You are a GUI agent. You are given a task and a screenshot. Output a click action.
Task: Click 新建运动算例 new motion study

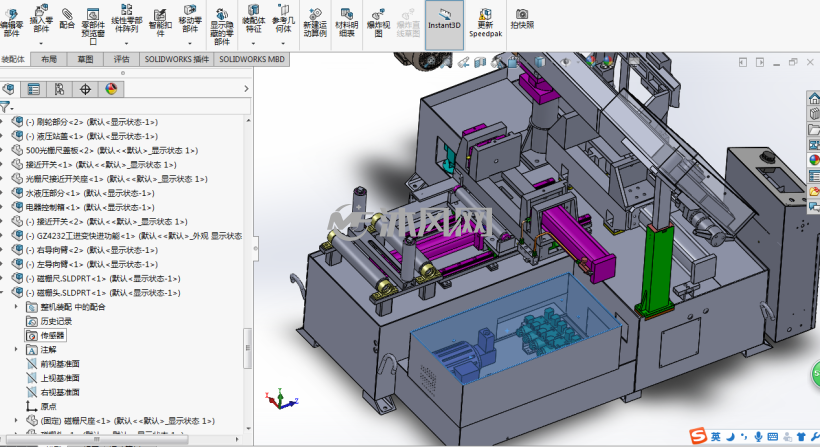click(x=315, y=22)
